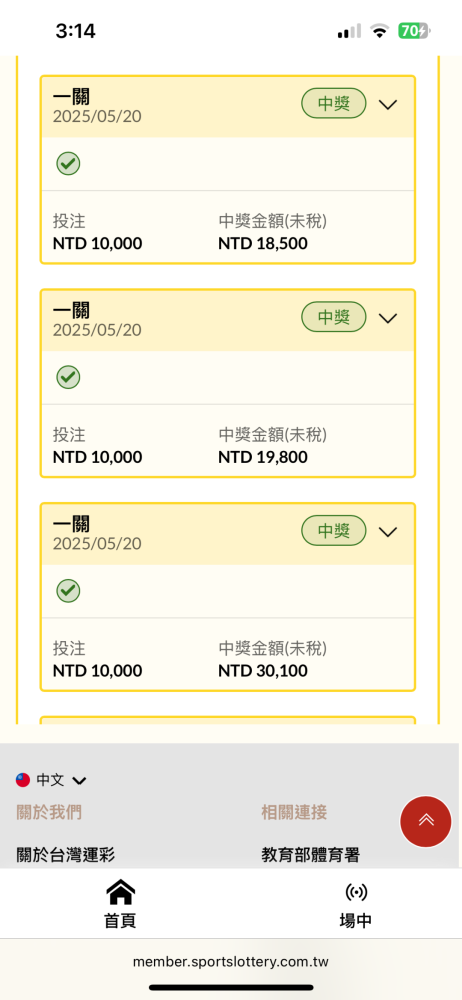
Task: Open the 場中 live broadcast icon
Action: pos(355,892)
